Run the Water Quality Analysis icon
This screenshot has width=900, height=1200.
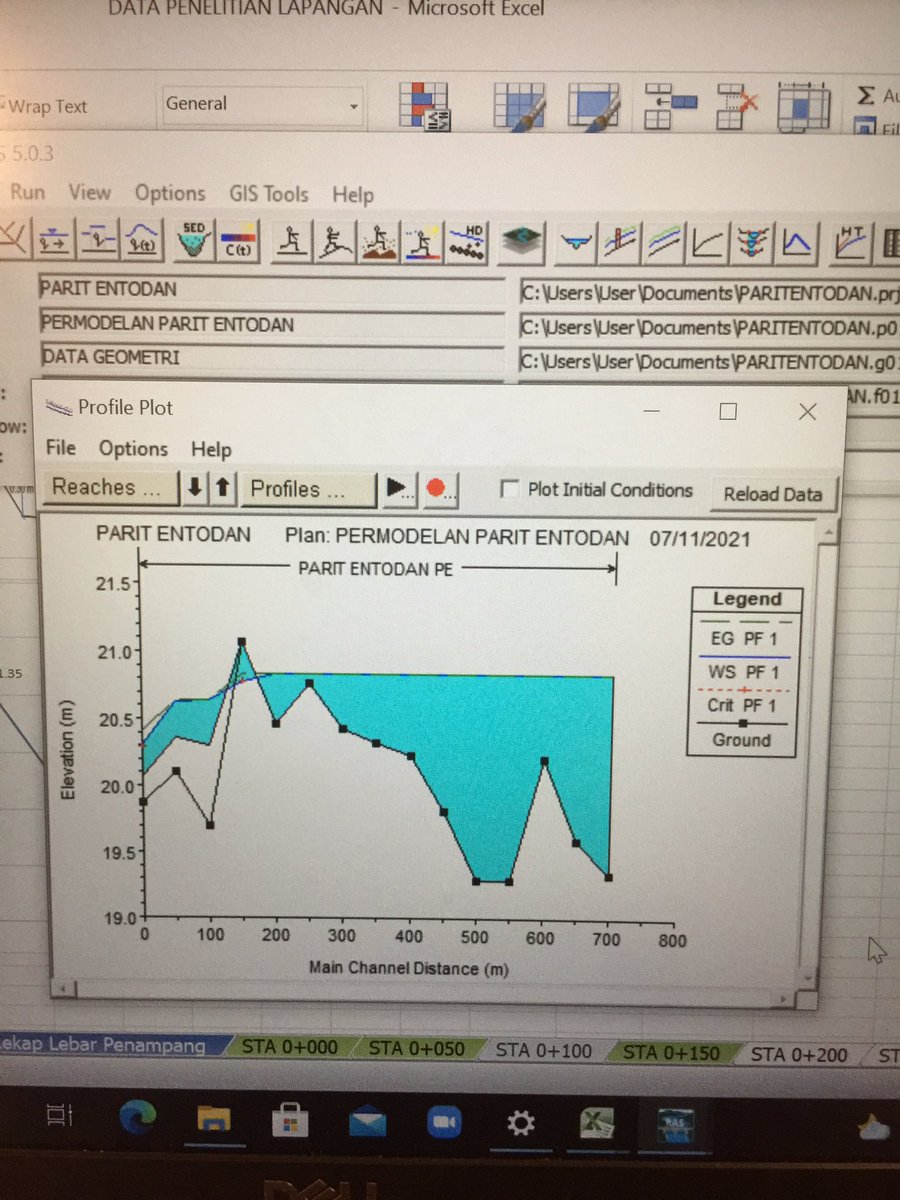pos(422,242)
